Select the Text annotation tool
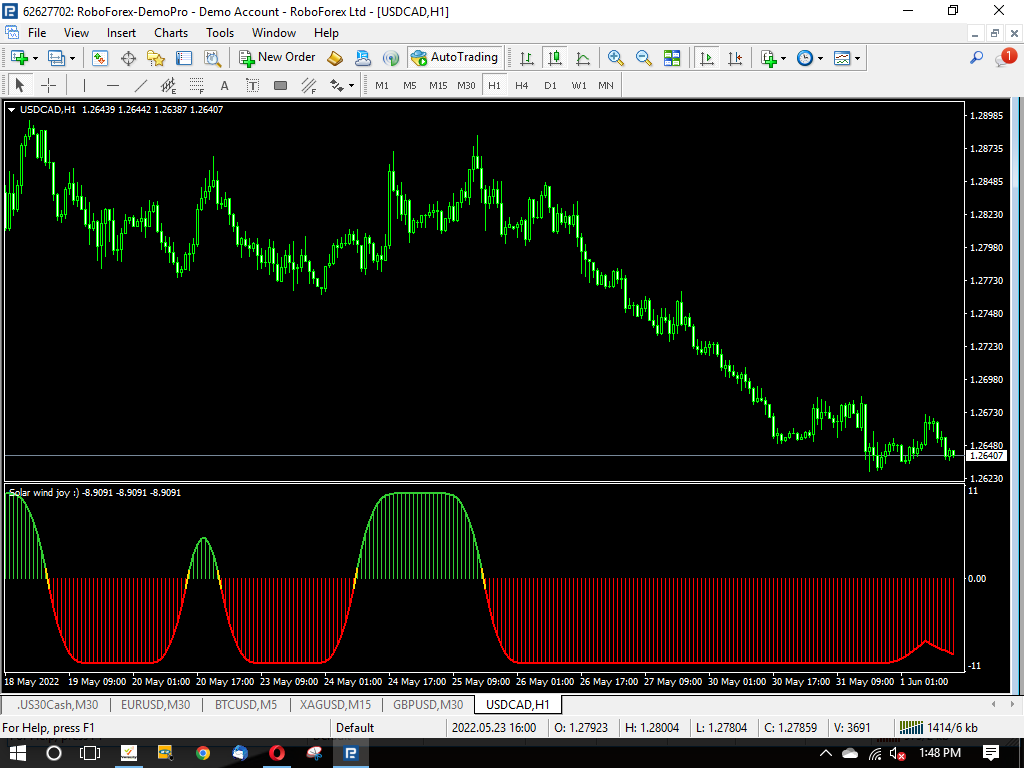This screenshot has height=768, width=1024. 223,85
